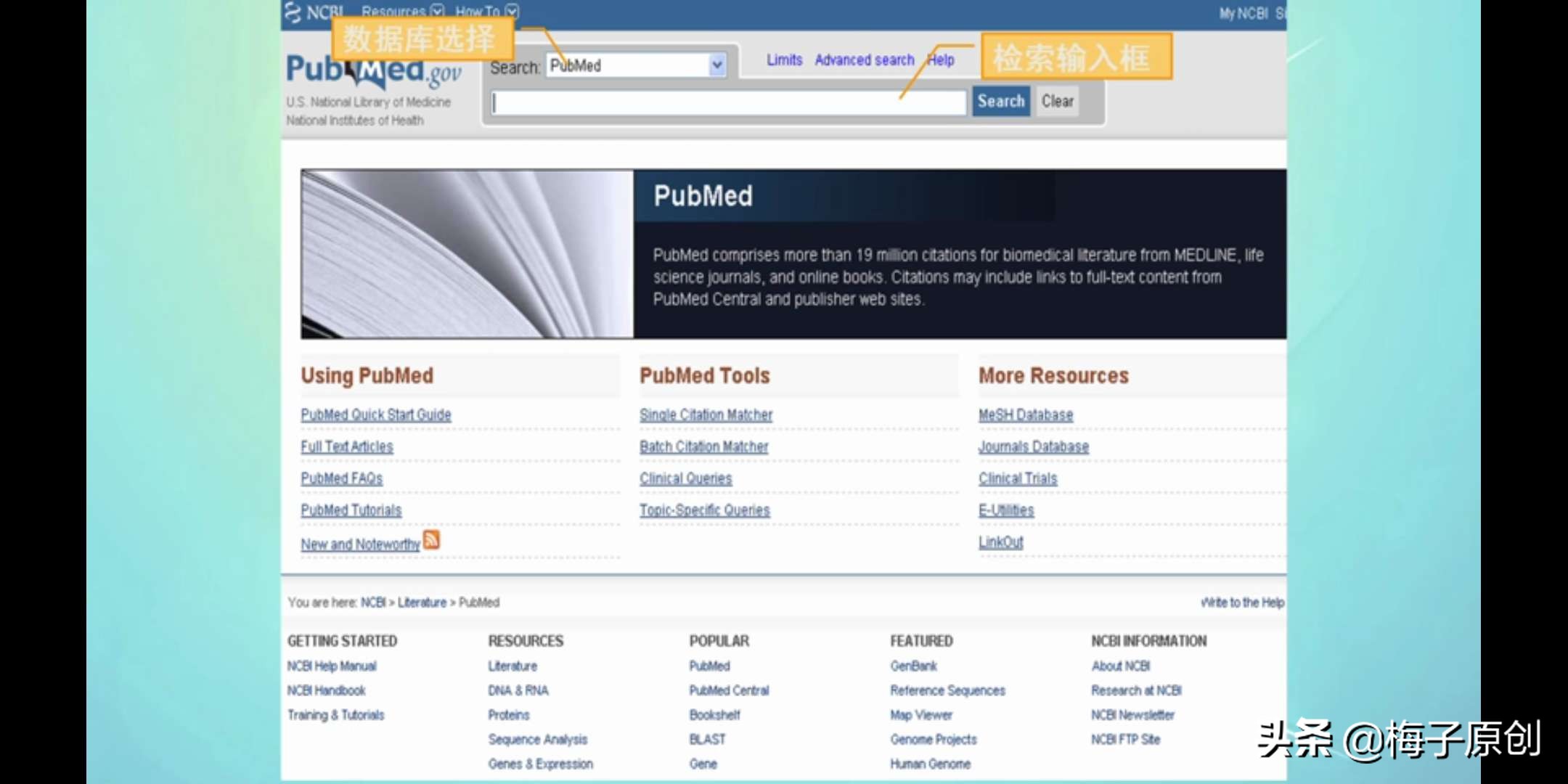
Task: Open GenBank under Featured
Action: [913, 666]
